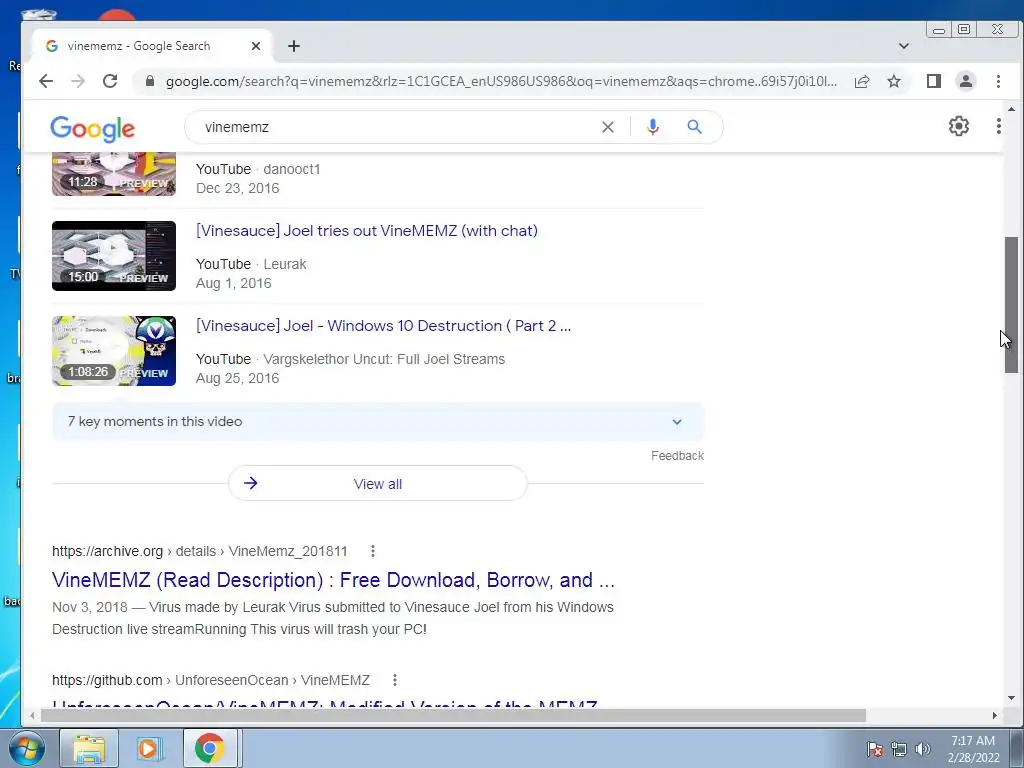The width and height of the screenshot is (1024, 768).
Task: Start voice search with the microphone icon
Action: point(652,127)
